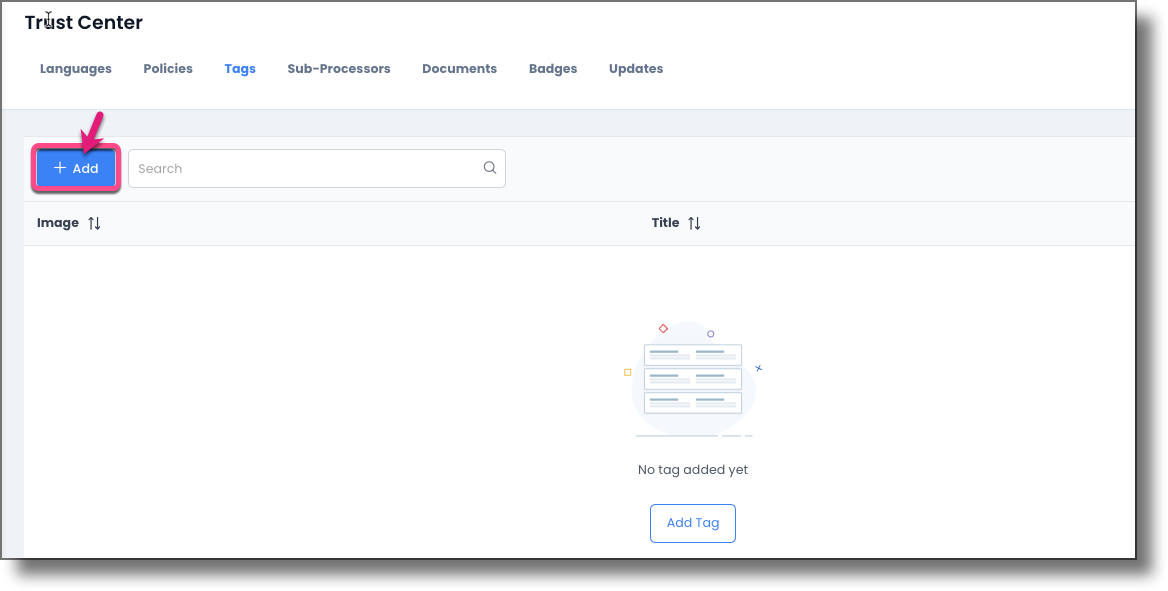Reselect the active Tags tab

[240, 68]
